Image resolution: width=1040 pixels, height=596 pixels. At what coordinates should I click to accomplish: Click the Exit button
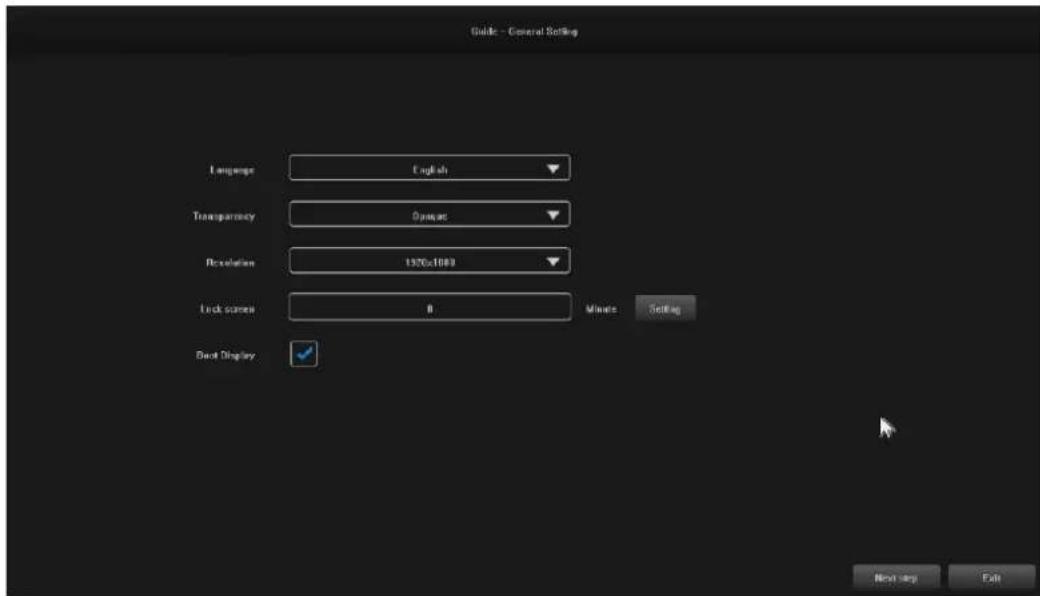click(992, 577)
